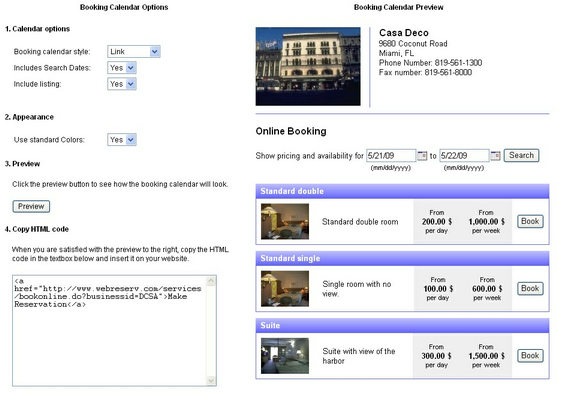This screenshot has height=395, width=564.
Task: Click the 1,500.00 $ per week price
Action: (486, 356)
